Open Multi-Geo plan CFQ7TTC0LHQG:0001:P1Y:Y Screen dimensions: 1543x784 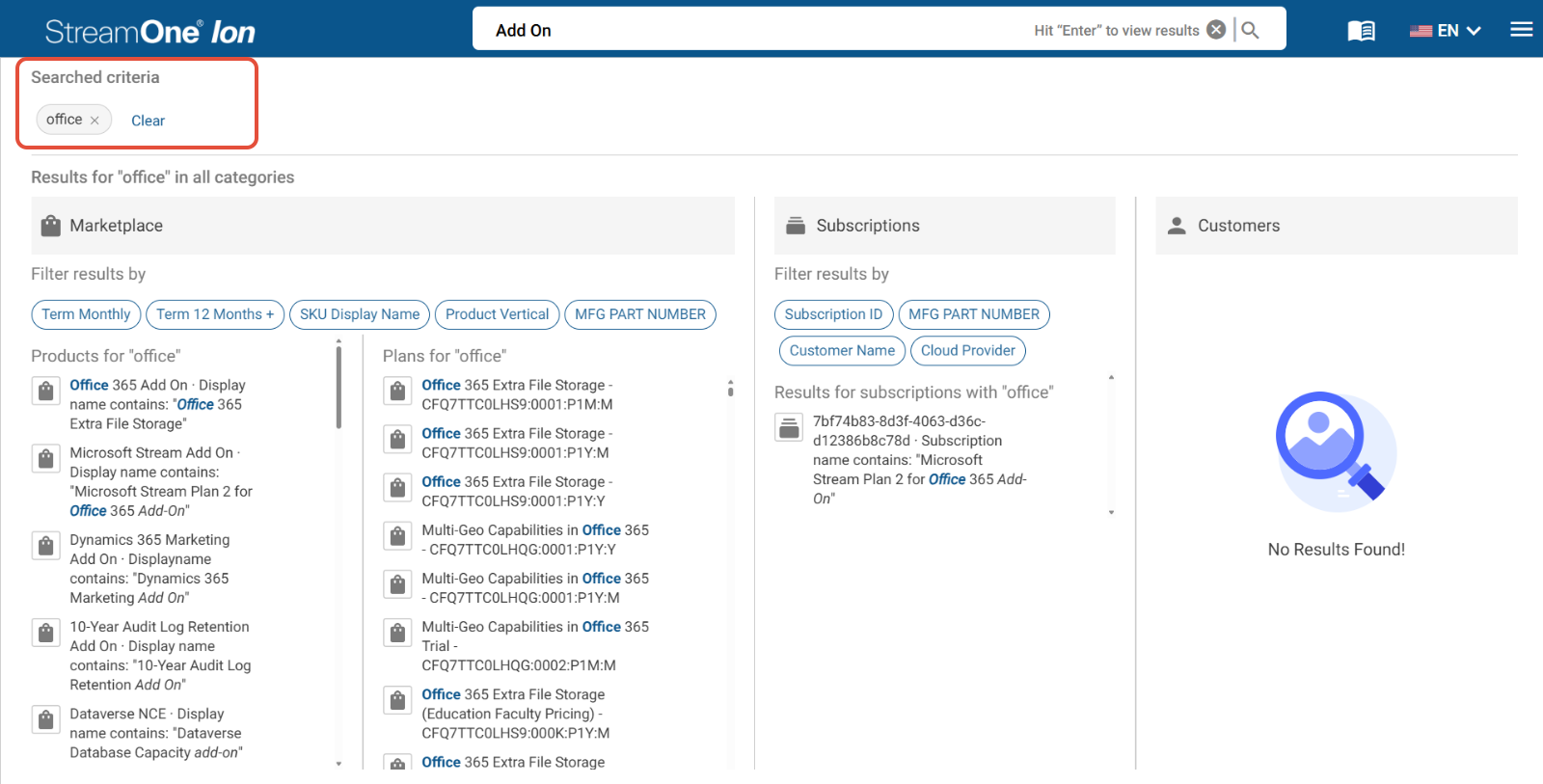point(535,540)
